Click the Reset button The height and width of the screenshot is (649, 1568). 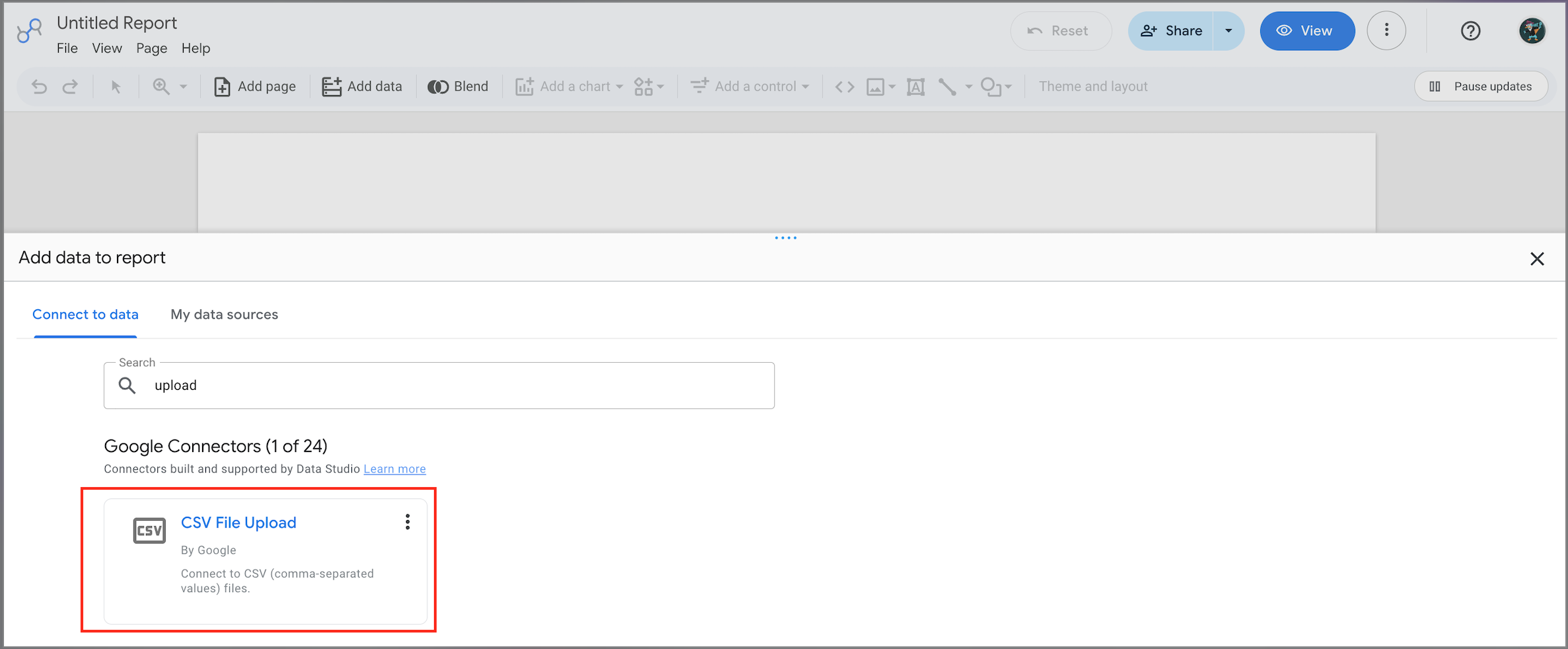coord(1061,31)
